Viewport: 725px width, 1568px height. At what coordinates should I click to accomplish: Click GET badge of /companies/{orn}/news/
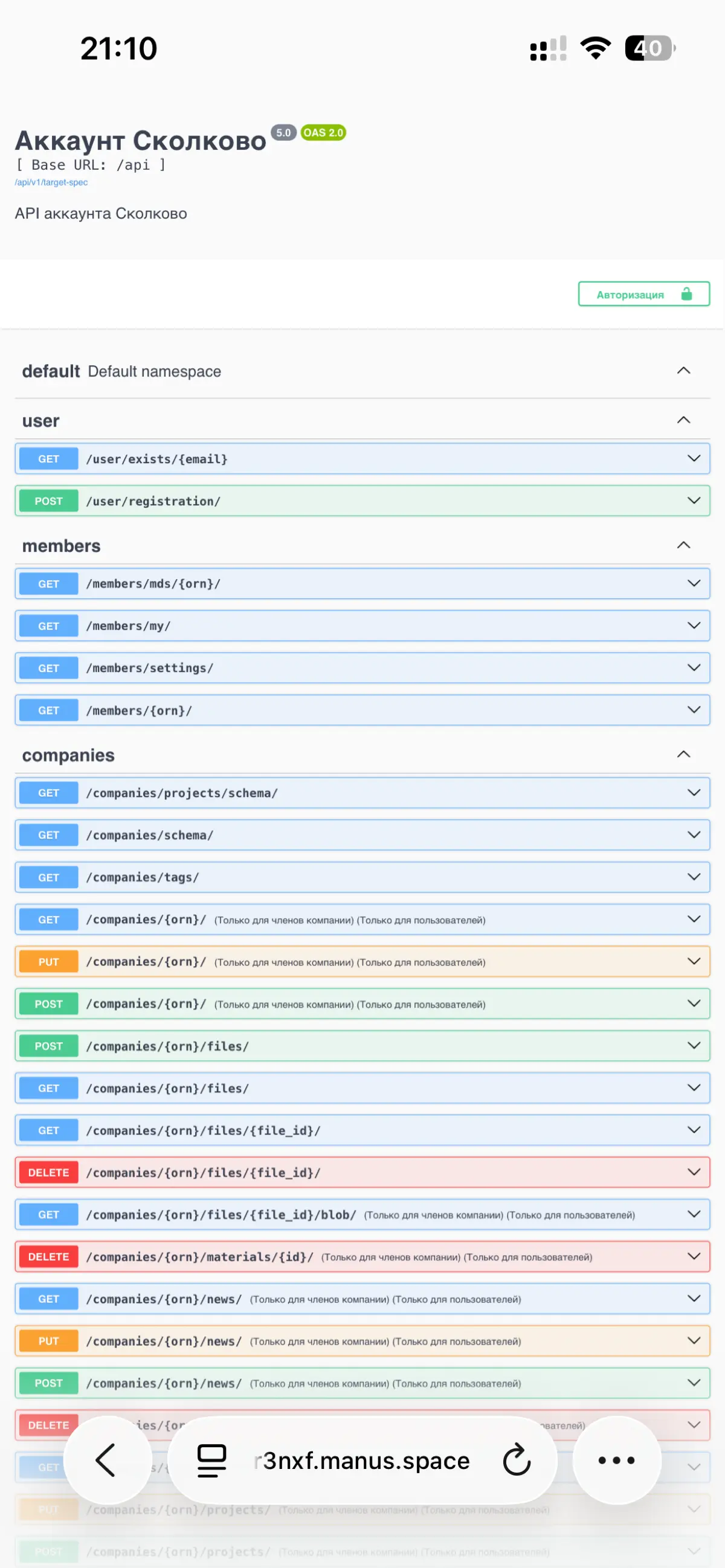(49, 1299)
